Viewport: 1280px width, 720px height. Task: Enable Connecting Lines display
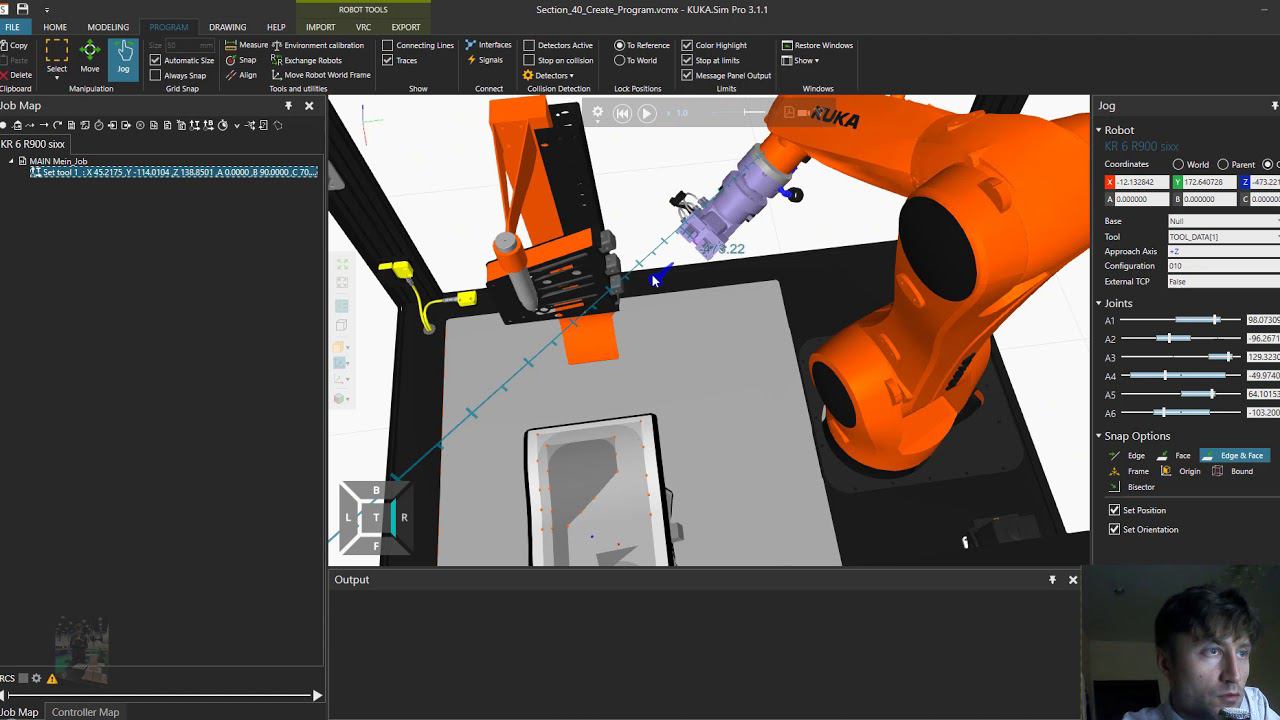(387, 45)
